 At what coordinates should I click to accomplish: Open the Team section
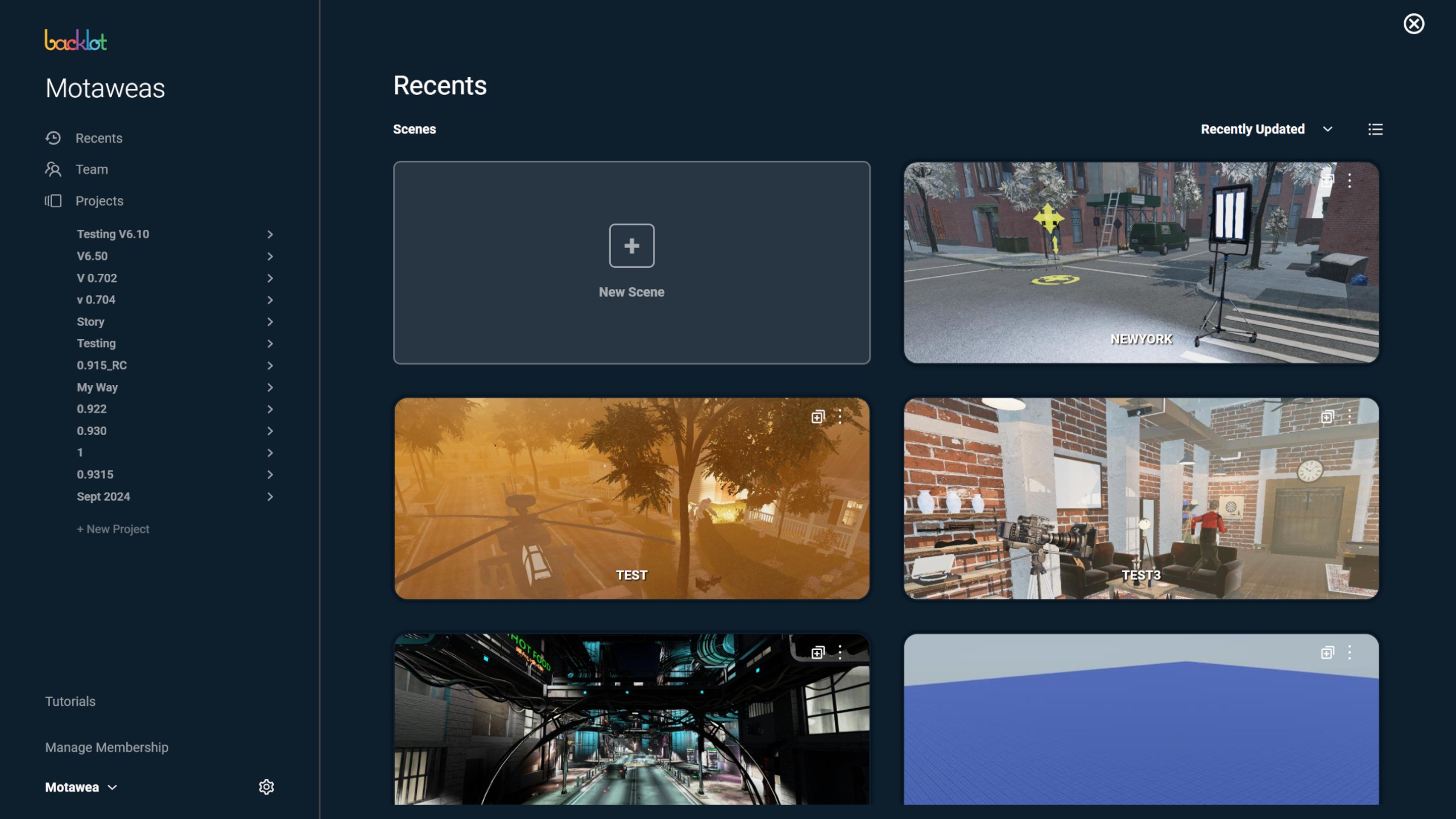click(x=91, y=169)
